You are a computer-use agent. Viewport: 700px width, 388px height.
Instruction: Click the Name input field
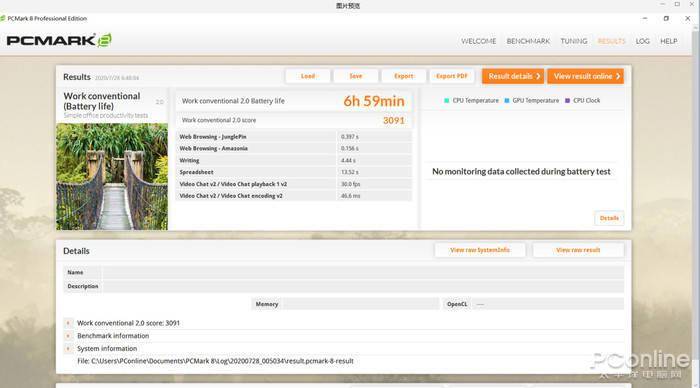(363, 272)
